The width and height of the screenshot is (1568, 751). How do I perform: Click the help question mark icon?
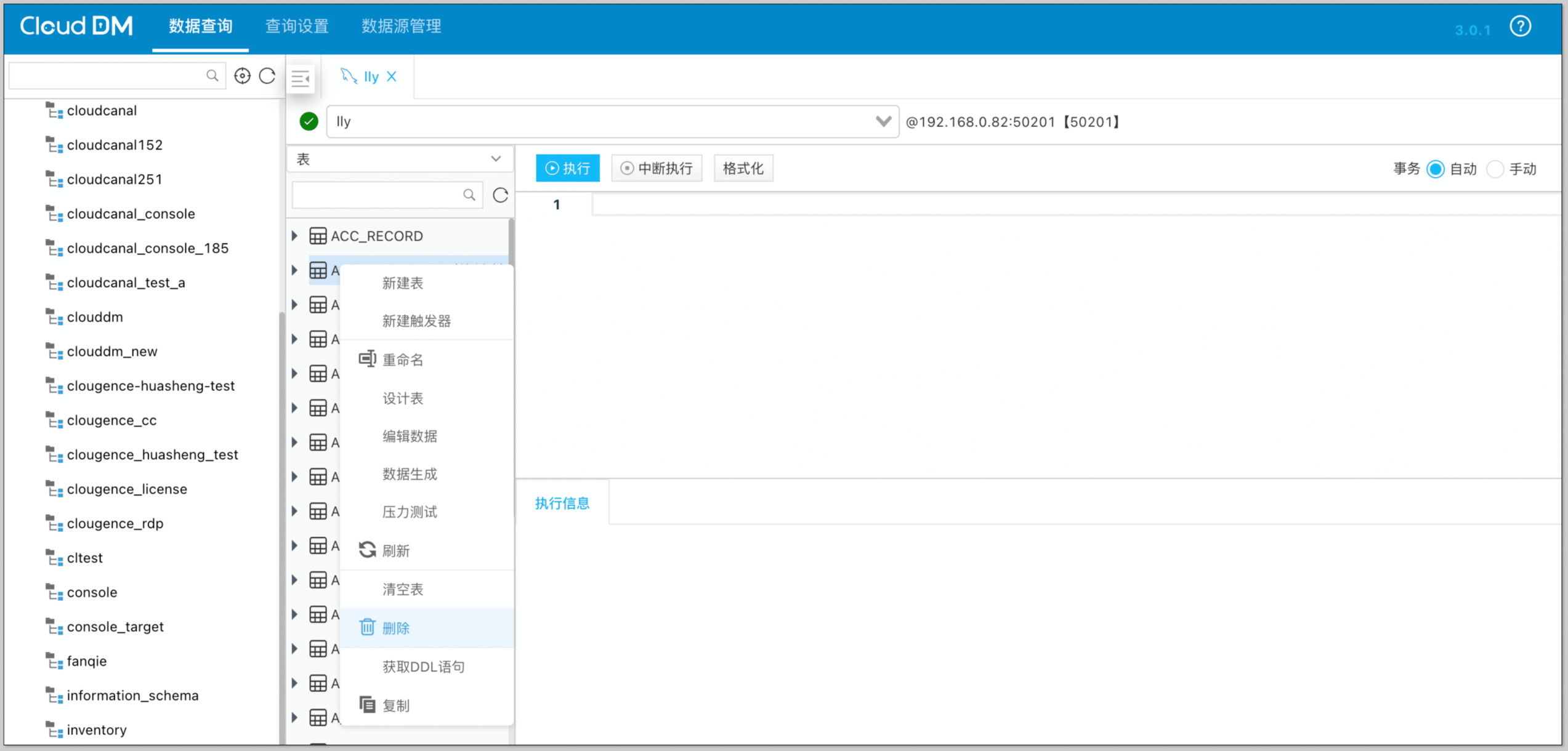click(1520, 27)
